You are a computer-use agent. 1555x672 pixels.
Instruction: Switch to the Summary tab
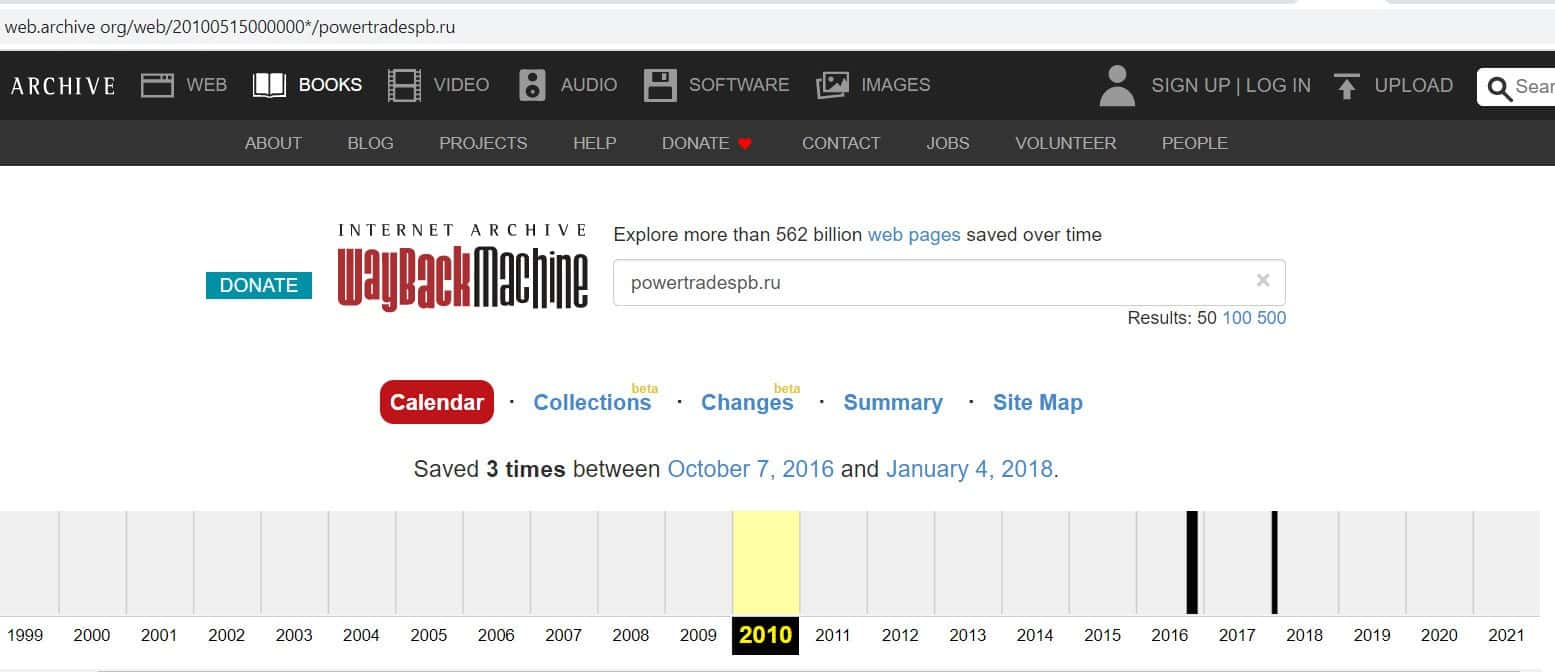coord(893,402)
